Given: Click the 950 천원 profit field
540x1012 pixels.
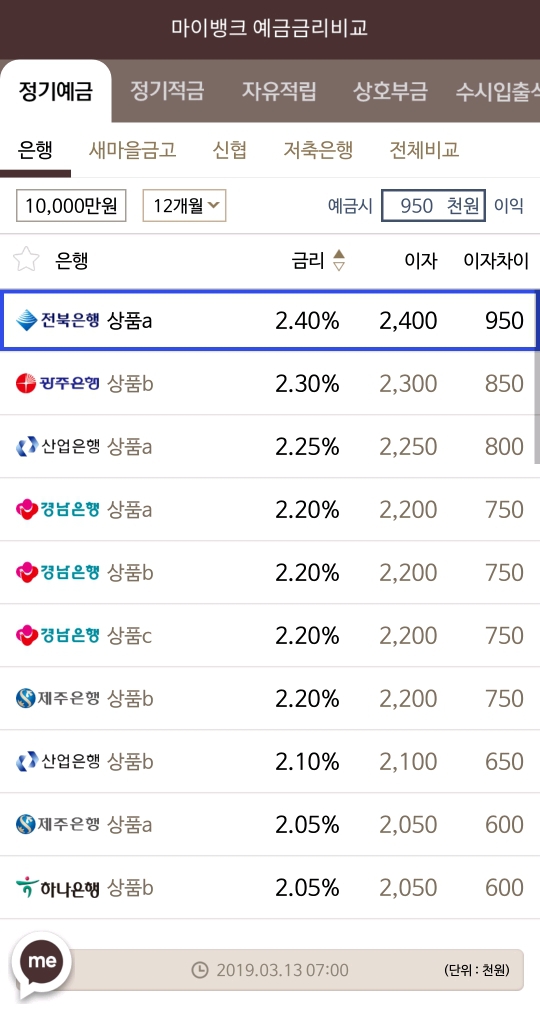Looking at the screenshot, I should coord(433,206).
